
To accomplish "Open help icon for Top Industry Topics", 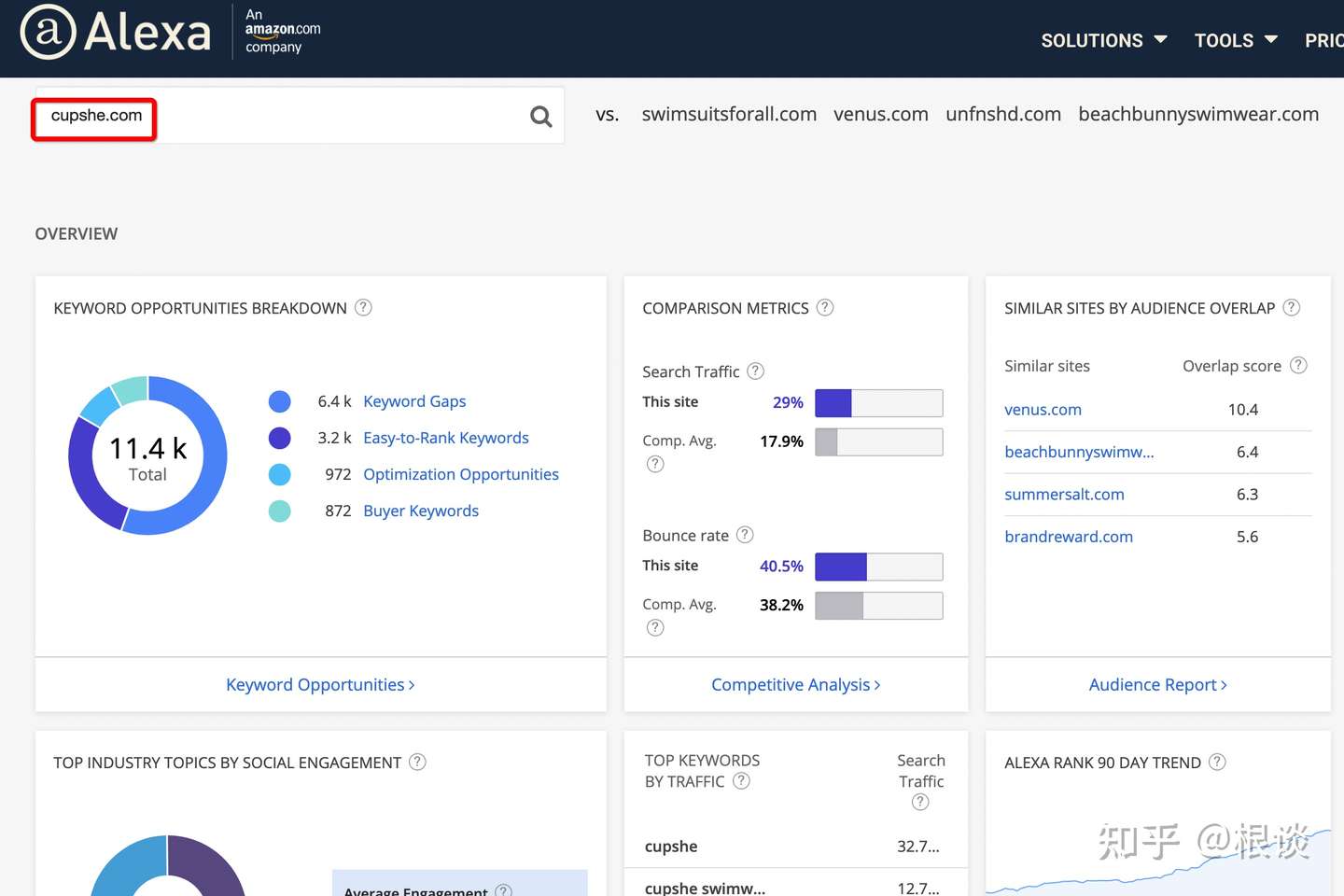I will click(418, 762).
